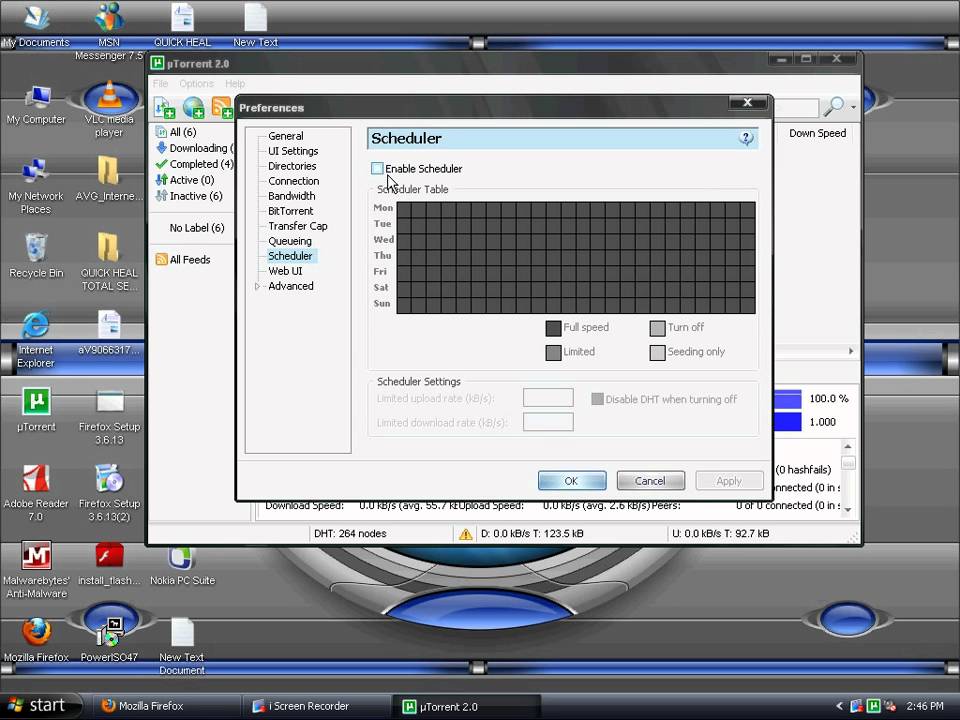Viewport: 960px width, 720px height.
Task: Select Active (0) category
Action: click(x=185, y=180)
